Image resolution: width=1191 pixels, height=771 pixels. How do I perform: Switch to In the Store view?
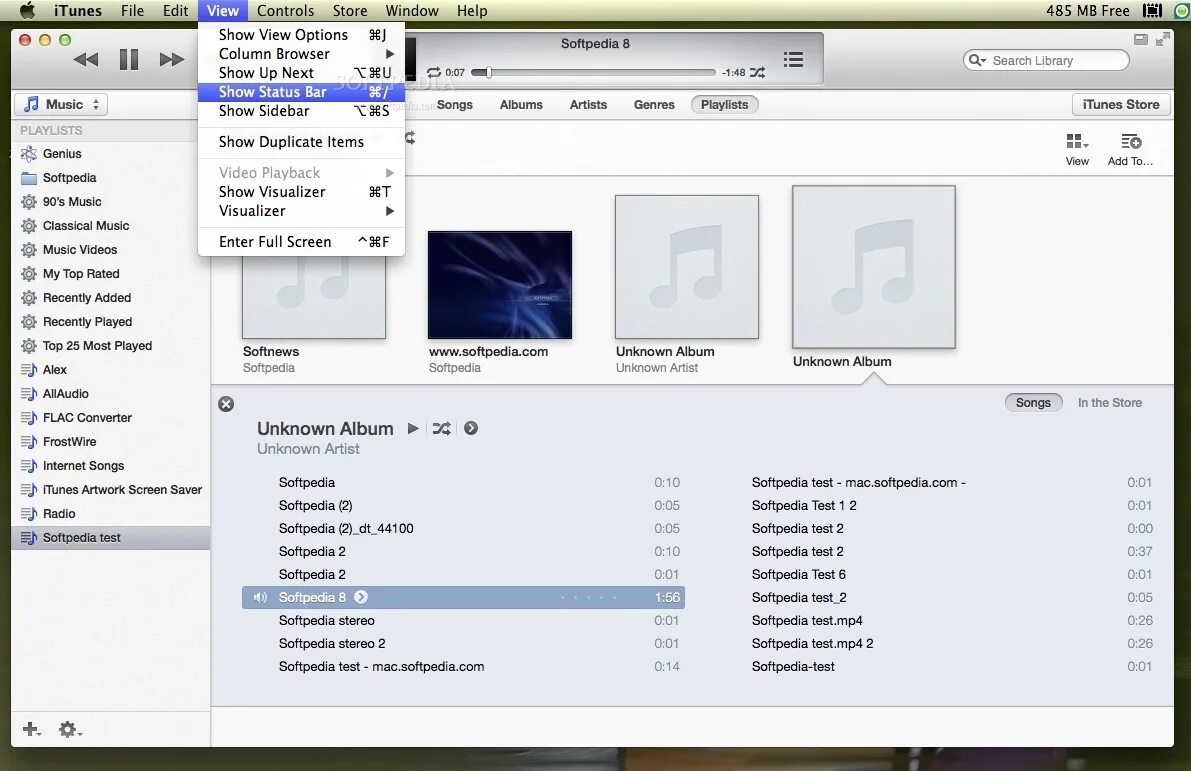(x=1109, y=402)
